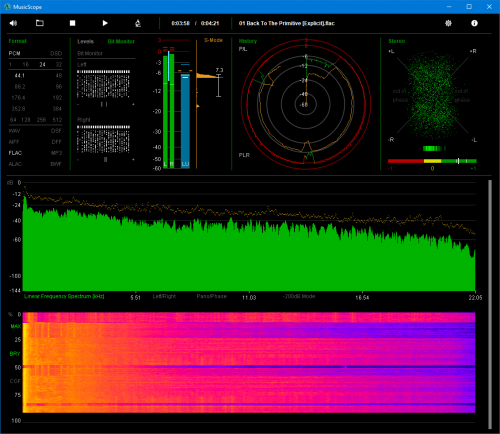
Task: Click the stereo correlation meter bar
Action: point(432,161)
